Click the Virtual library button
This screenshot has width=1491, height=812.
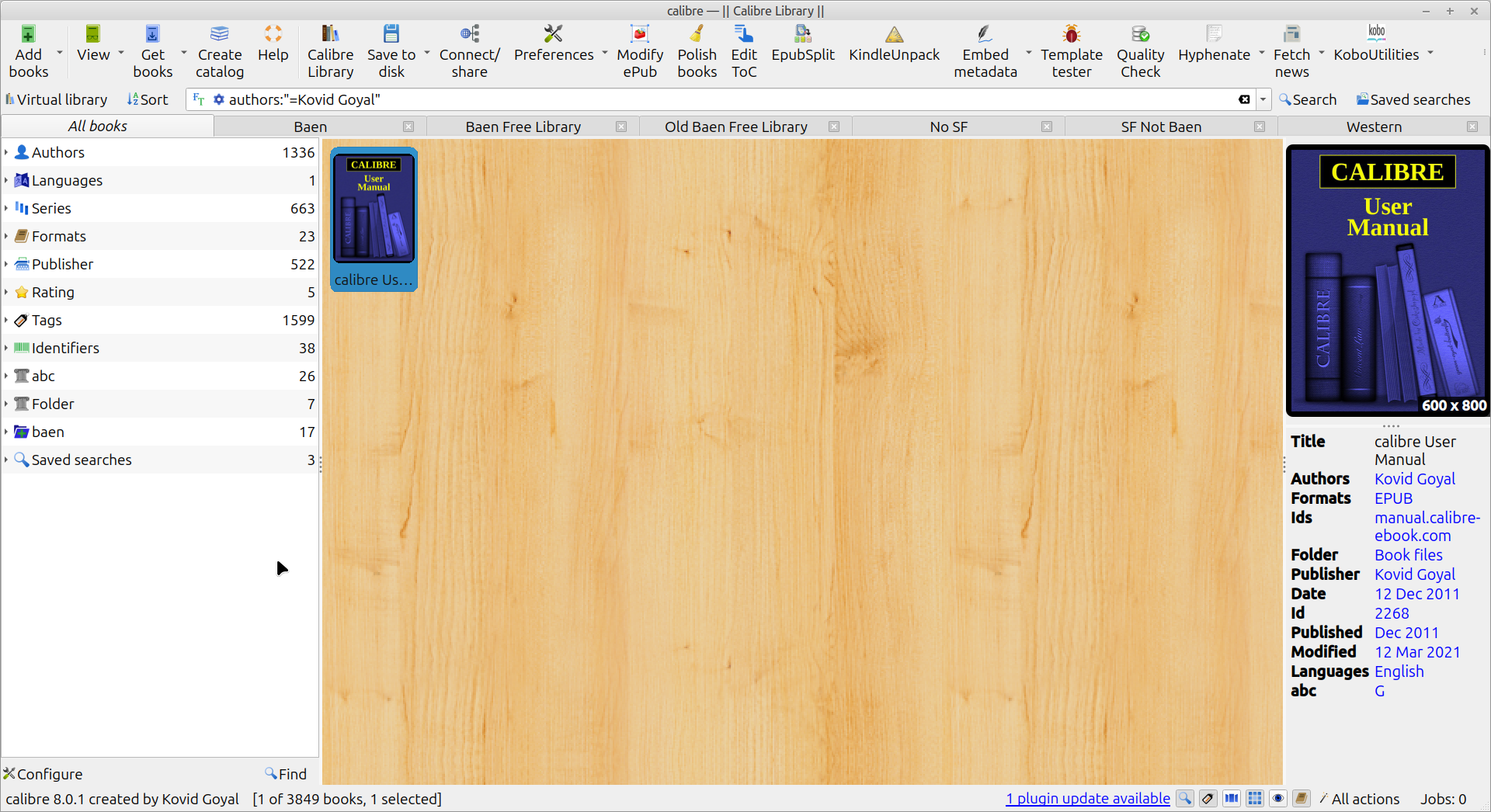(56, 99)
